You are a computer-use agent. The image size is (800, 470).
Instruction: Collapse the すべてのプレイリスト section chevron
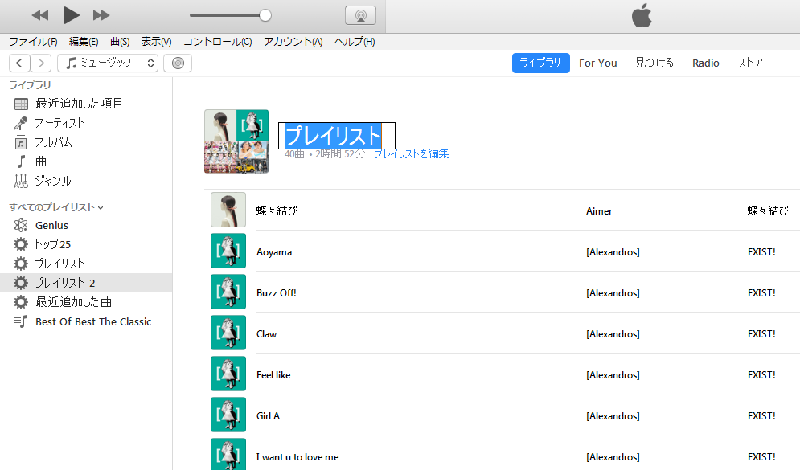tap(101, 207)
